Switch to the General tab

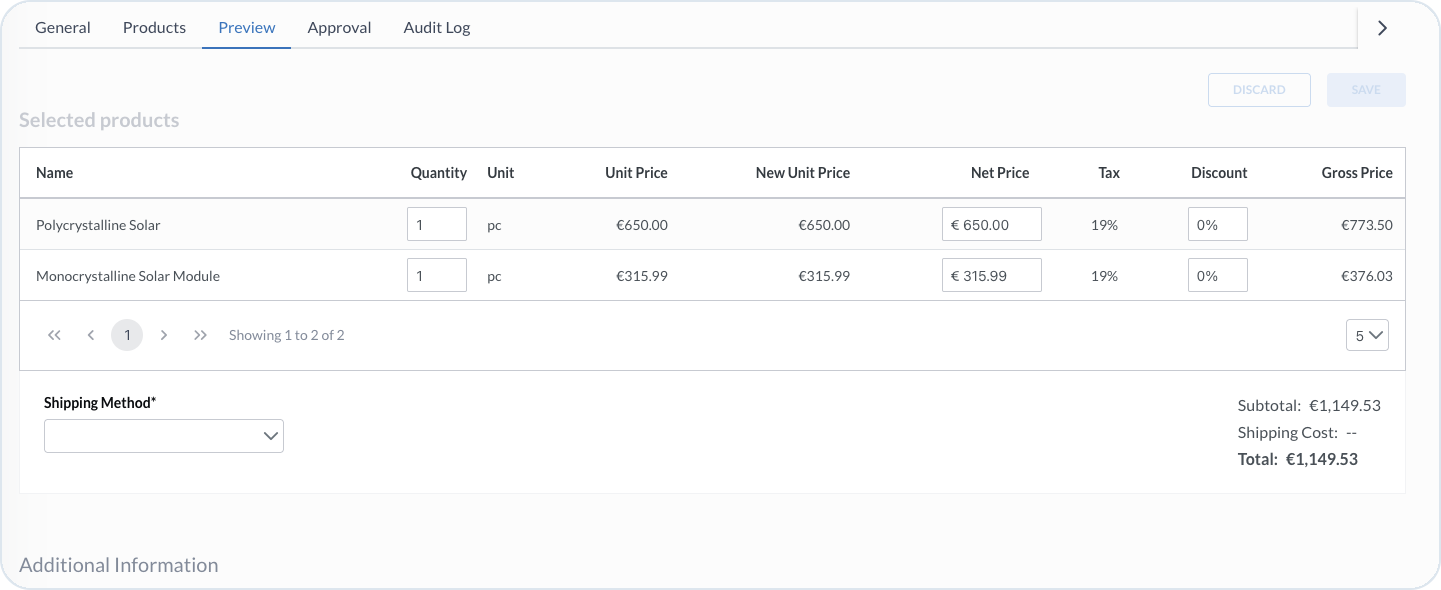click(x=63, y=28)
